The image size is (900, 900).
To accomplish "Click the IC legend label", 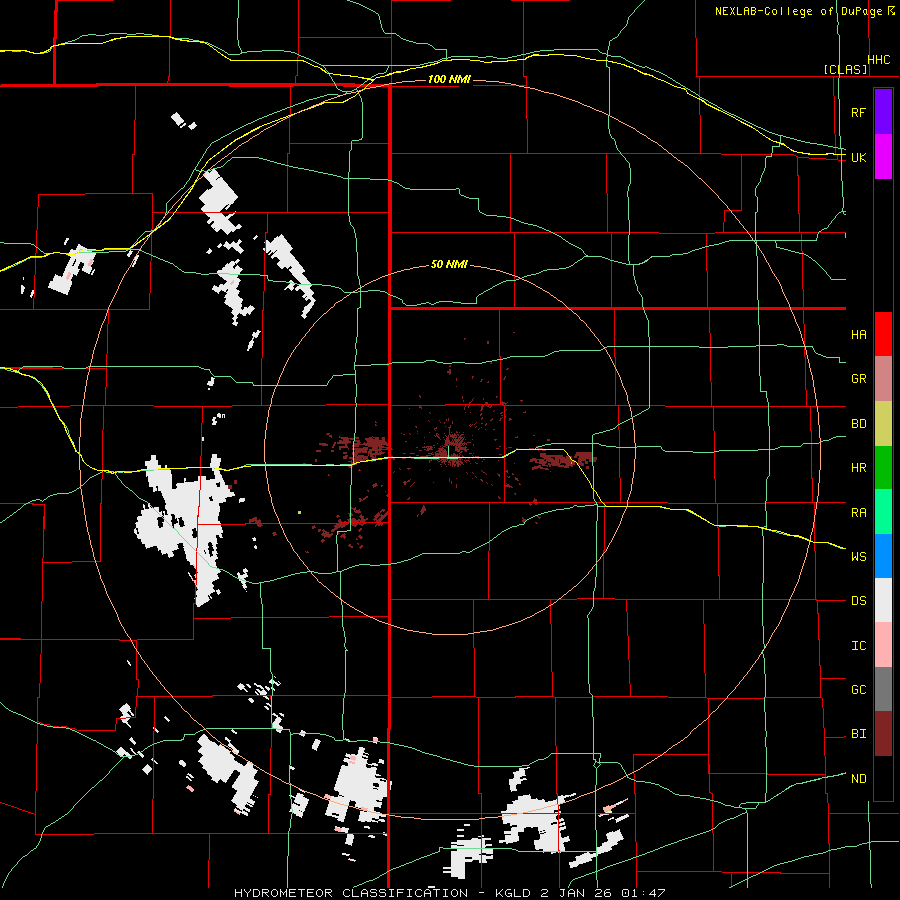I will pyautogui.click(x=859, y=645).
